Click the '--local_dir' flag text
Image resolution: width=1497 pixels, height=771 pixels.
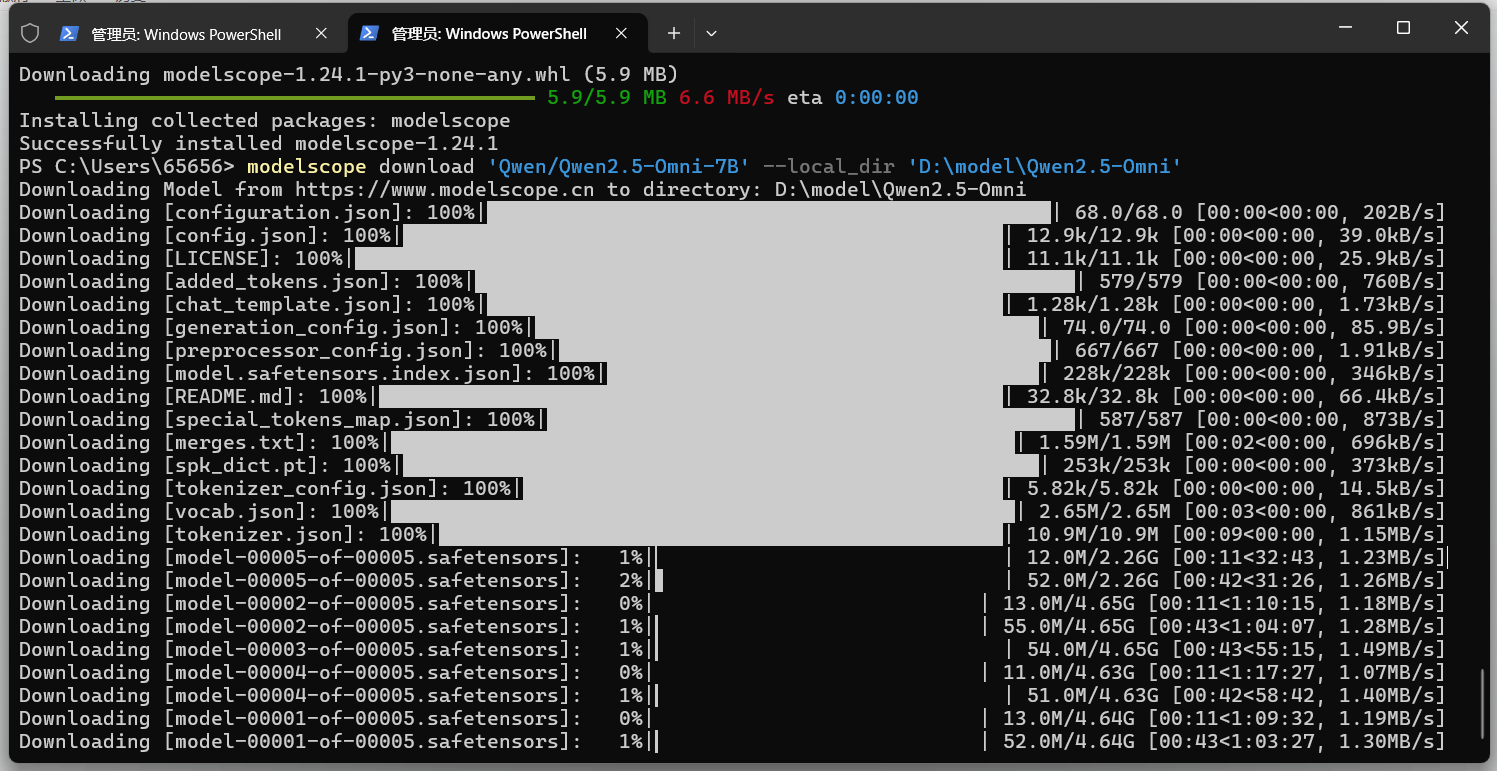tap(829, 166)
